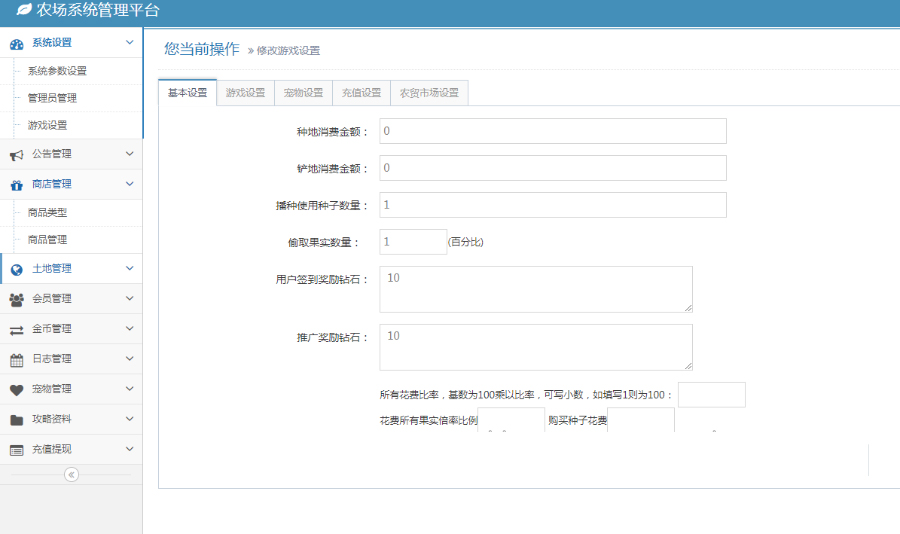The image size is (900, 534).
Task: Collapse the sidebar with double-arrow button
Action: (x=71, y=475)
